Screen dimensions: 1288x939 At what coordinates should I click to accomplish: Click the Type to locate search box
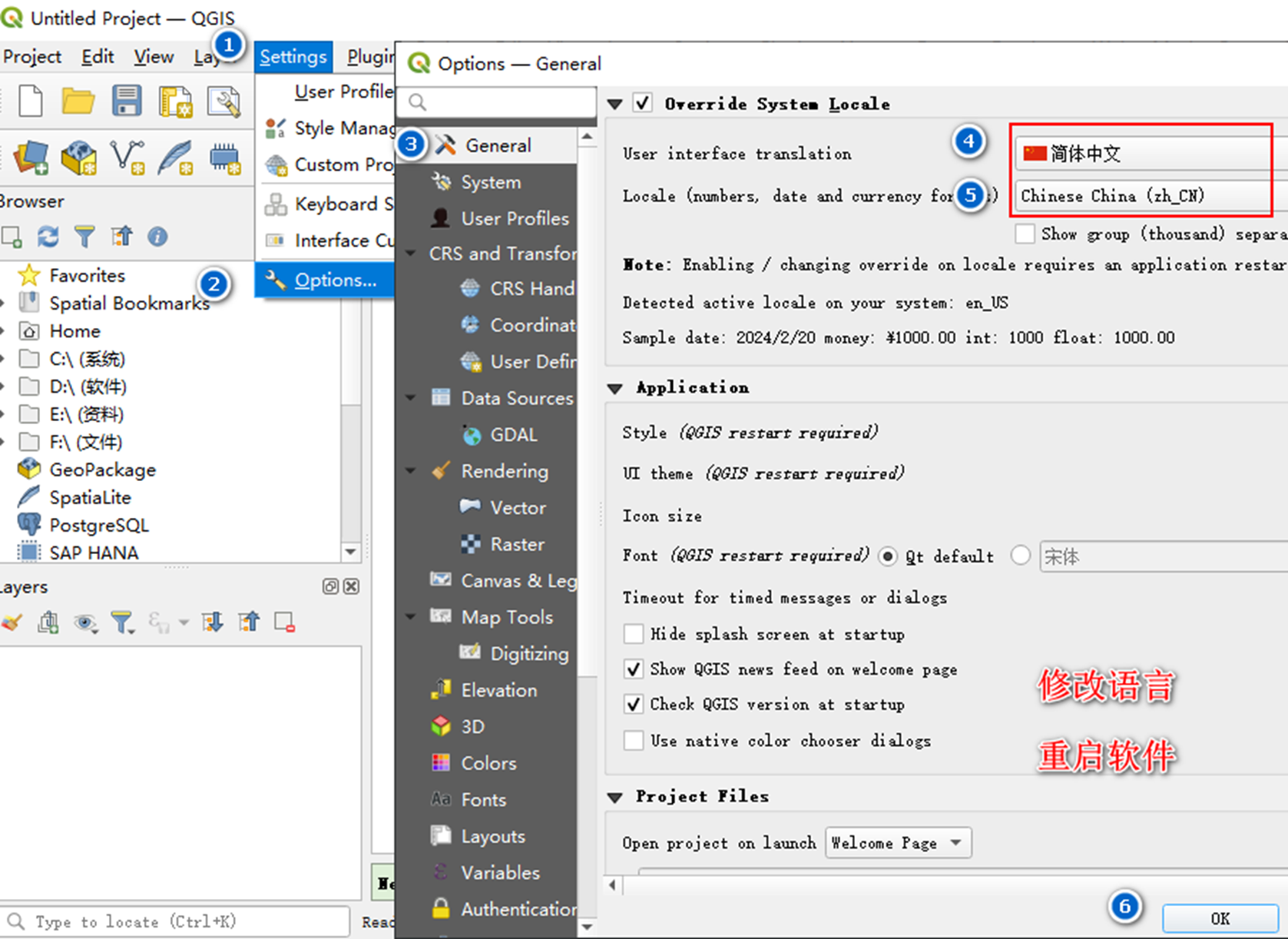(x=175, y=921)
